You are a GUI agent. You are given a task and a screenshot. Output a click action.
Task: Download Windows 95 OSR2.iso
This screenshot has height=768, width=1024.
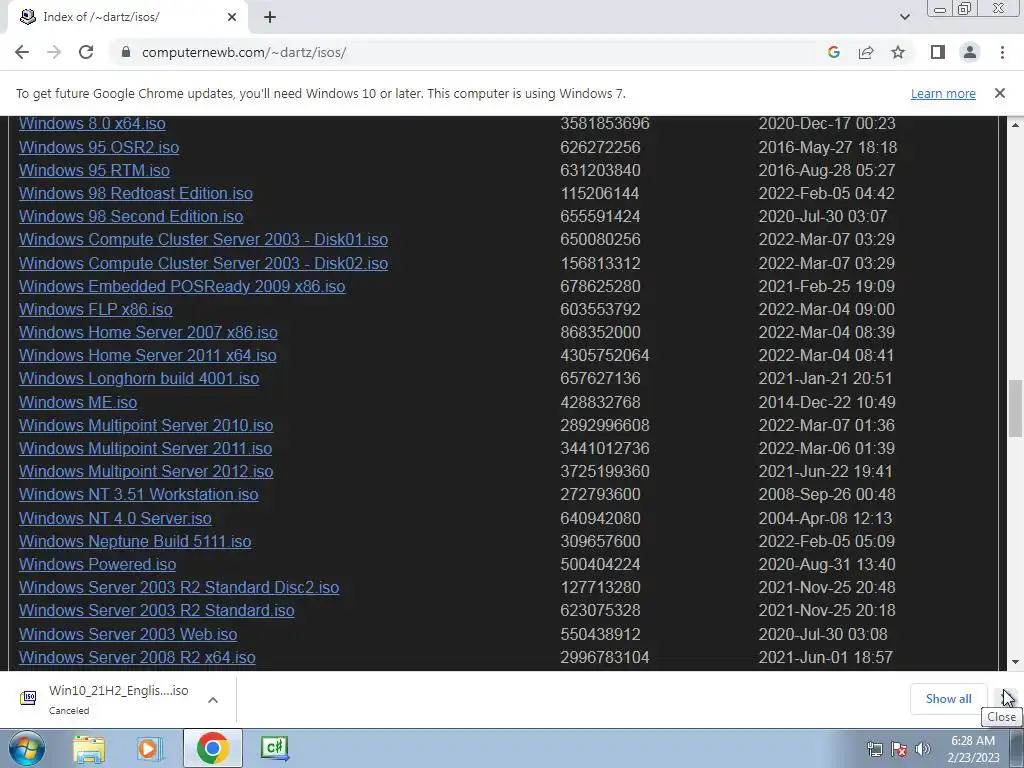(99, 147)
